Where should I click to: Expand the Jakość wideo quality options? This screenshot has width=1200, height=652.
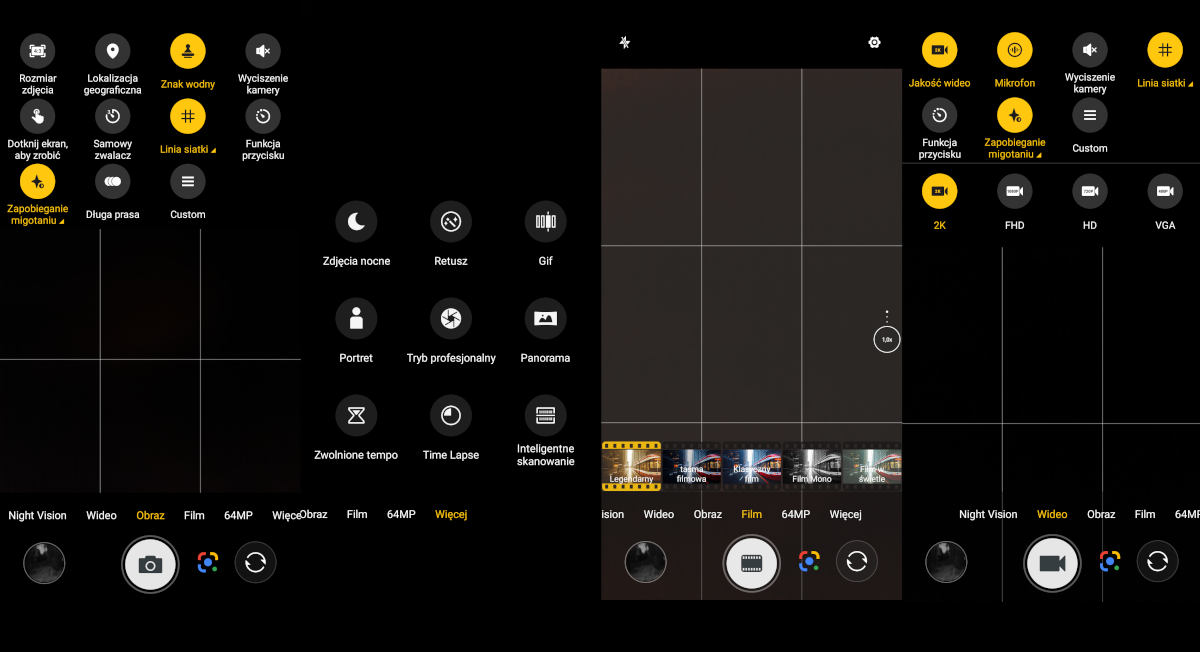click(x=939, y=50)
